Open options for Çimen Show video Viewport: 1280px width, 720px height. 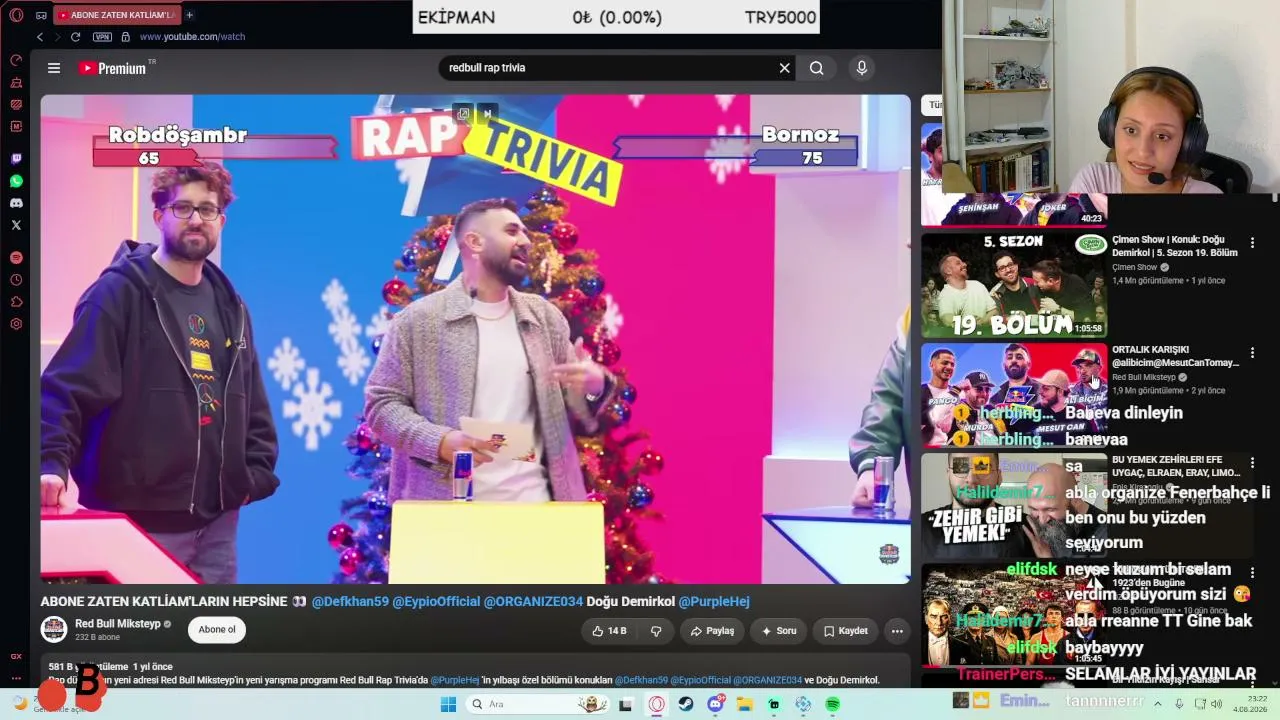tap(1252, 242)
